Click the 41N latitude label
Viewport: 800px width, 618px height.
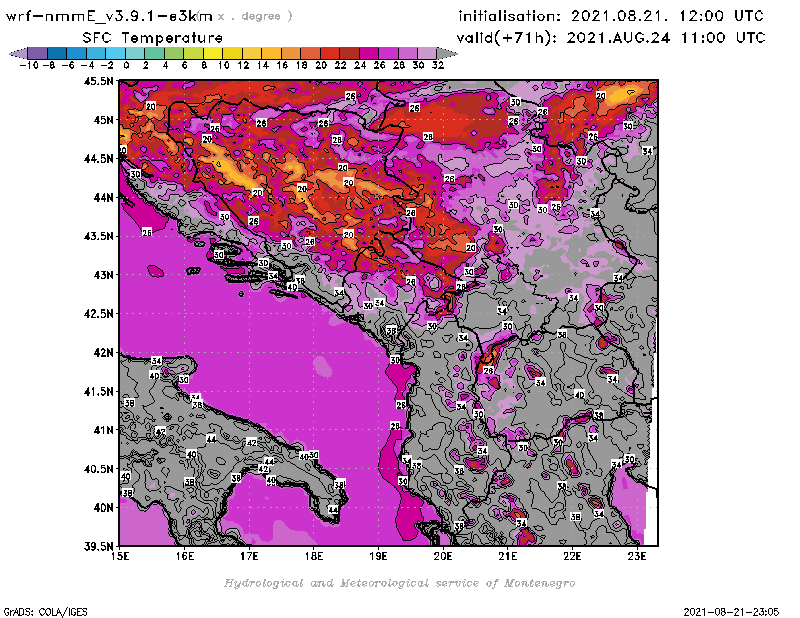point(103,430)
